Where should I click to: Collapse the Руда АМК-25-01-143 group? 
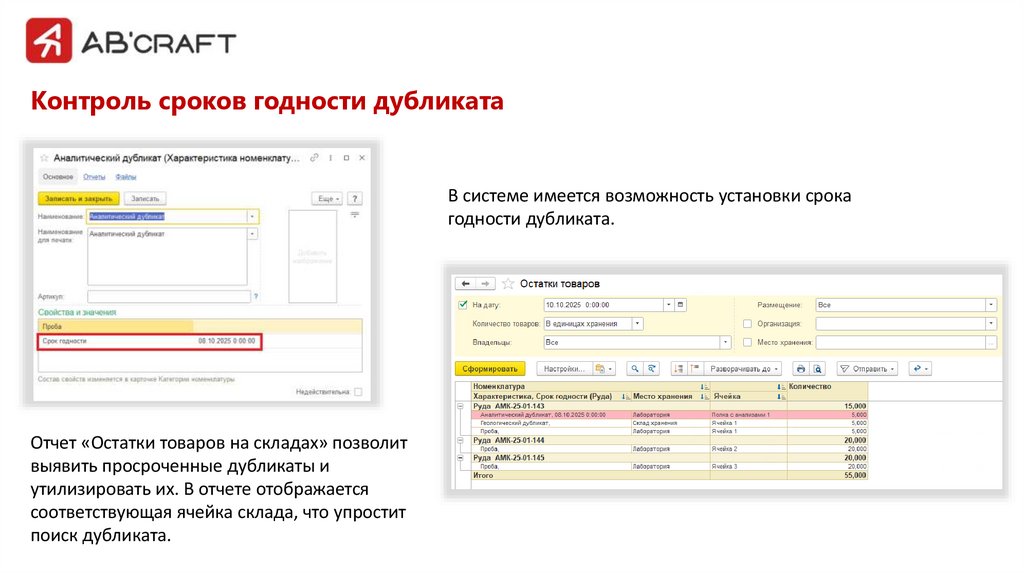(x=460, y=406)
